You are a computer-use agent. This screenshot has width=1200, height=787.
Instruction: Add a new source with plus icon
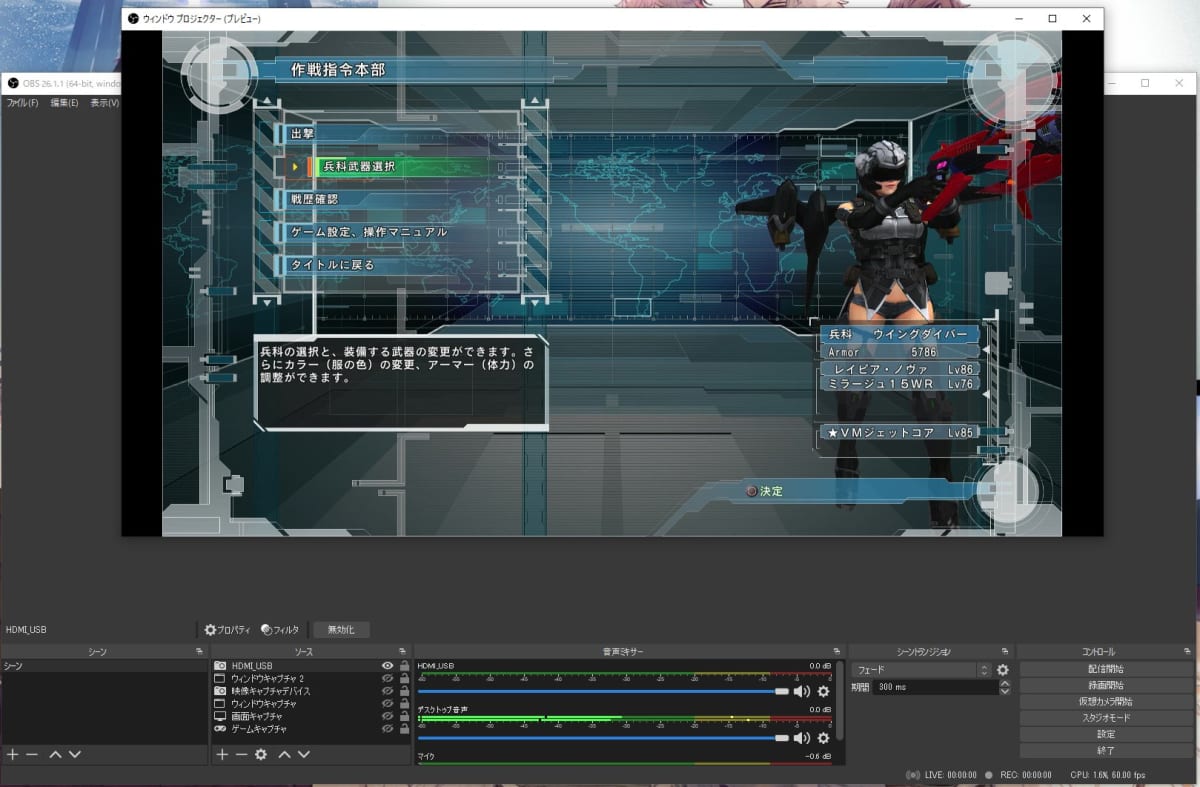[222, 754]
